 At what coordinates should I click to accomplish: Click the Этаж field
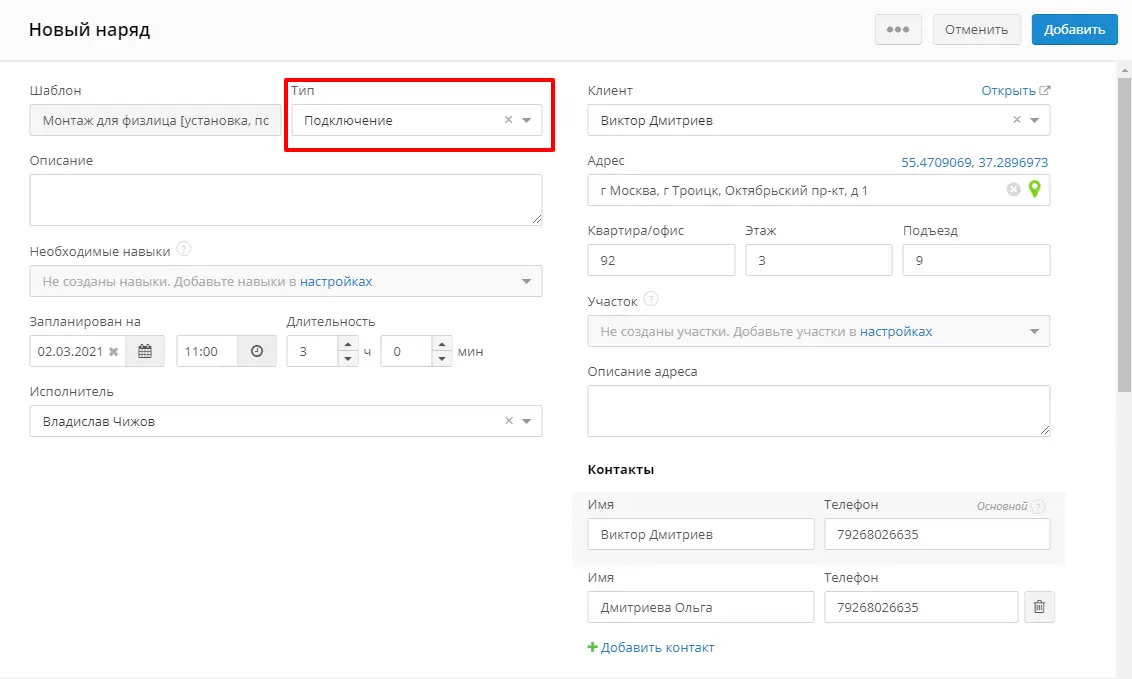[819, 260]
